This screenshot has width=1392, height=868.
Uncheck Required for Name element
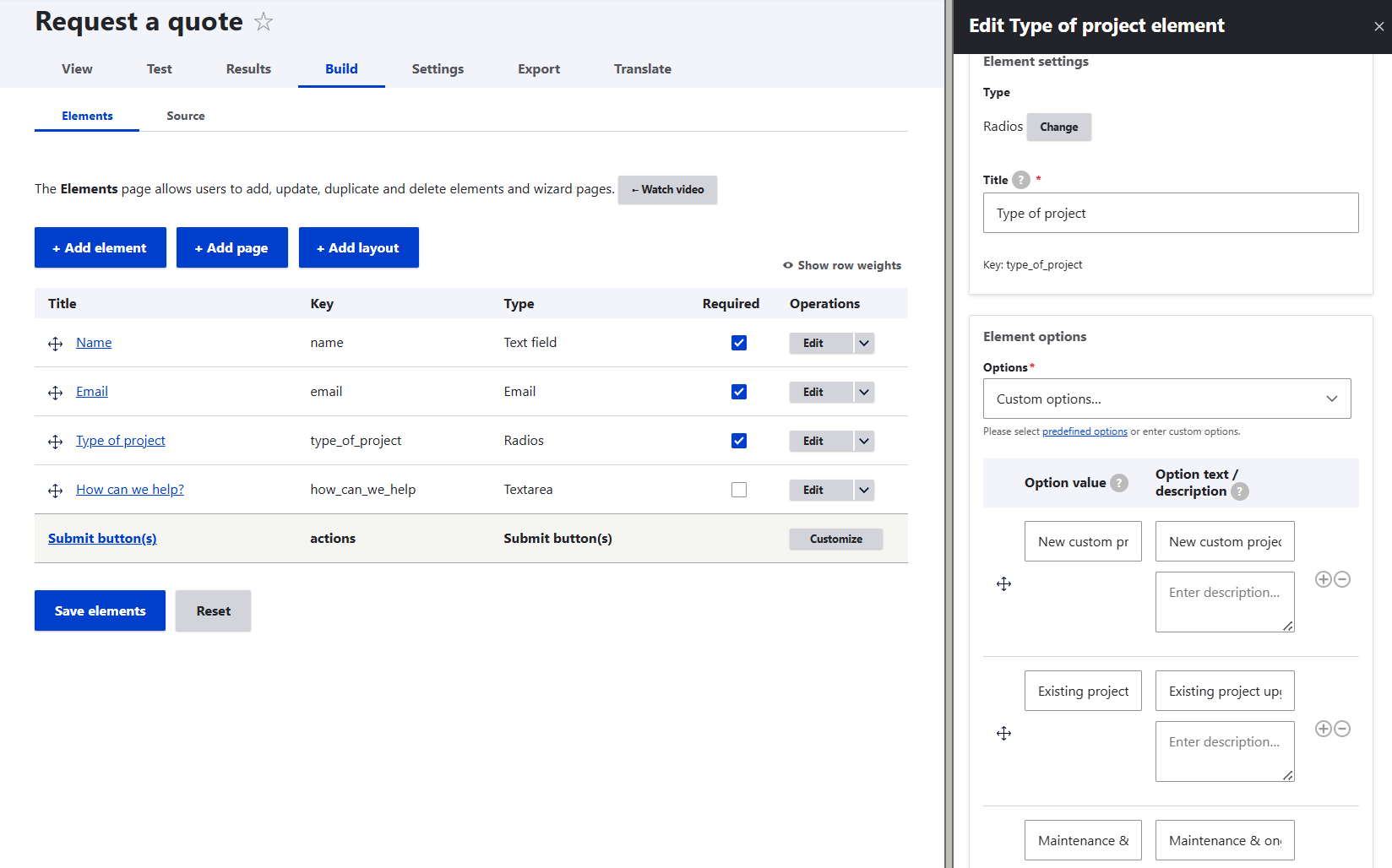(x=739, y=343)
